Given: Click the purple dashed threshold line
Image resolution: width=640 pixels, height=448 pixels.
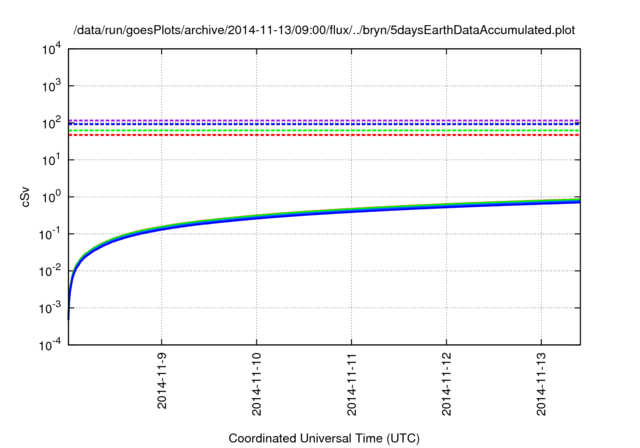Looking at the screenshot, I should [324, 120].
